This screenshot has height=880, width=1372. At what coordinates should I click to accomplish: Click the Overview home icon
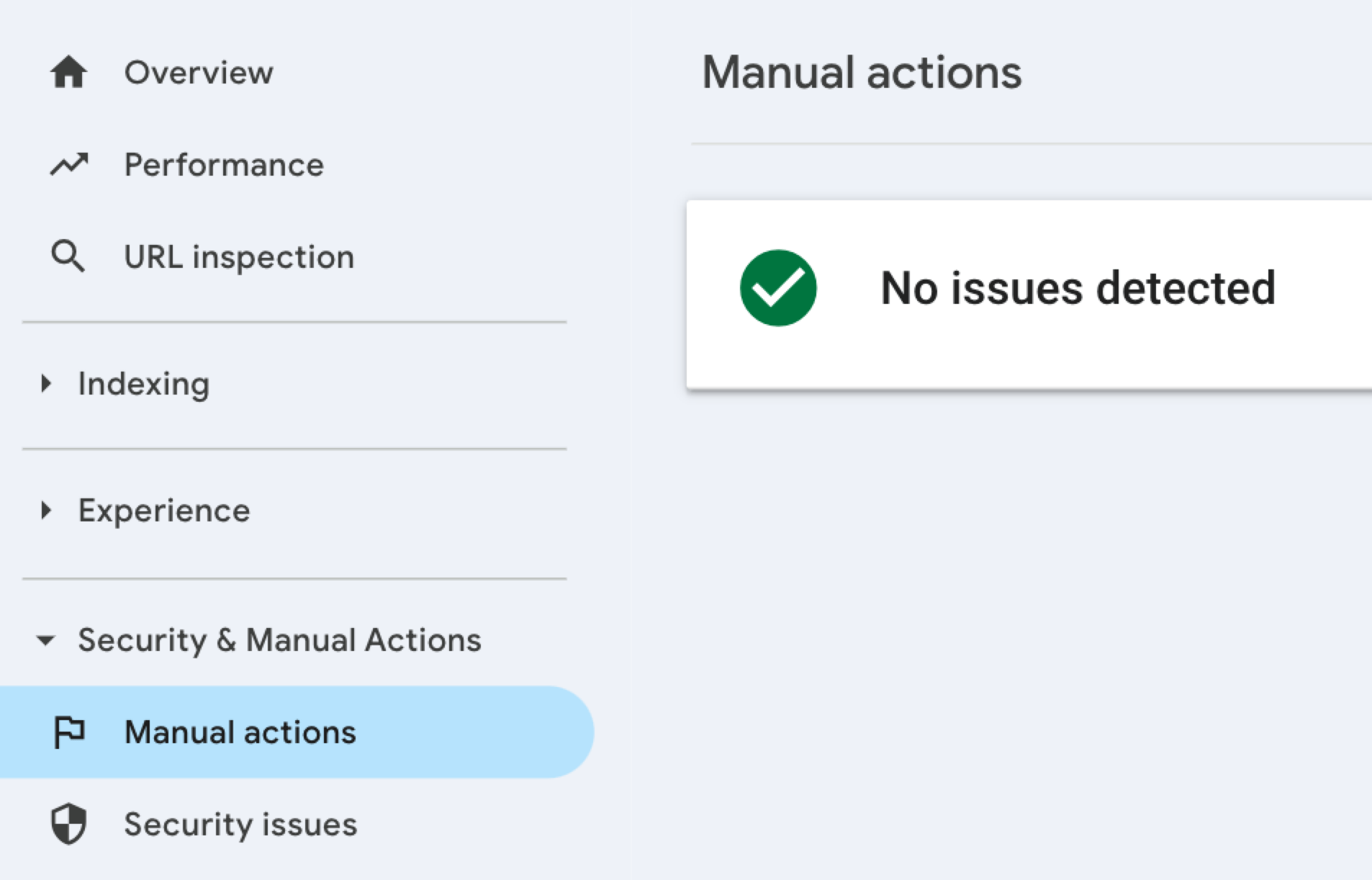click(69, 71)
